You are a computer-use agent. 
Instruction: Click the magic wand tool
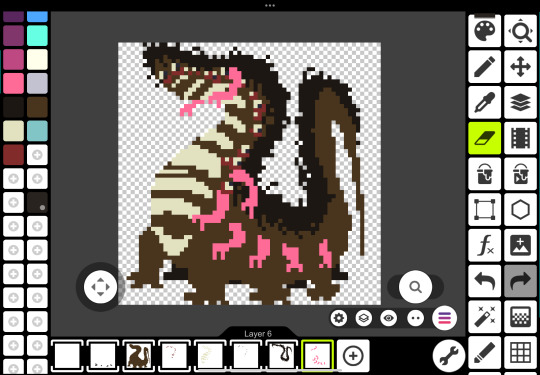point(484,317)
